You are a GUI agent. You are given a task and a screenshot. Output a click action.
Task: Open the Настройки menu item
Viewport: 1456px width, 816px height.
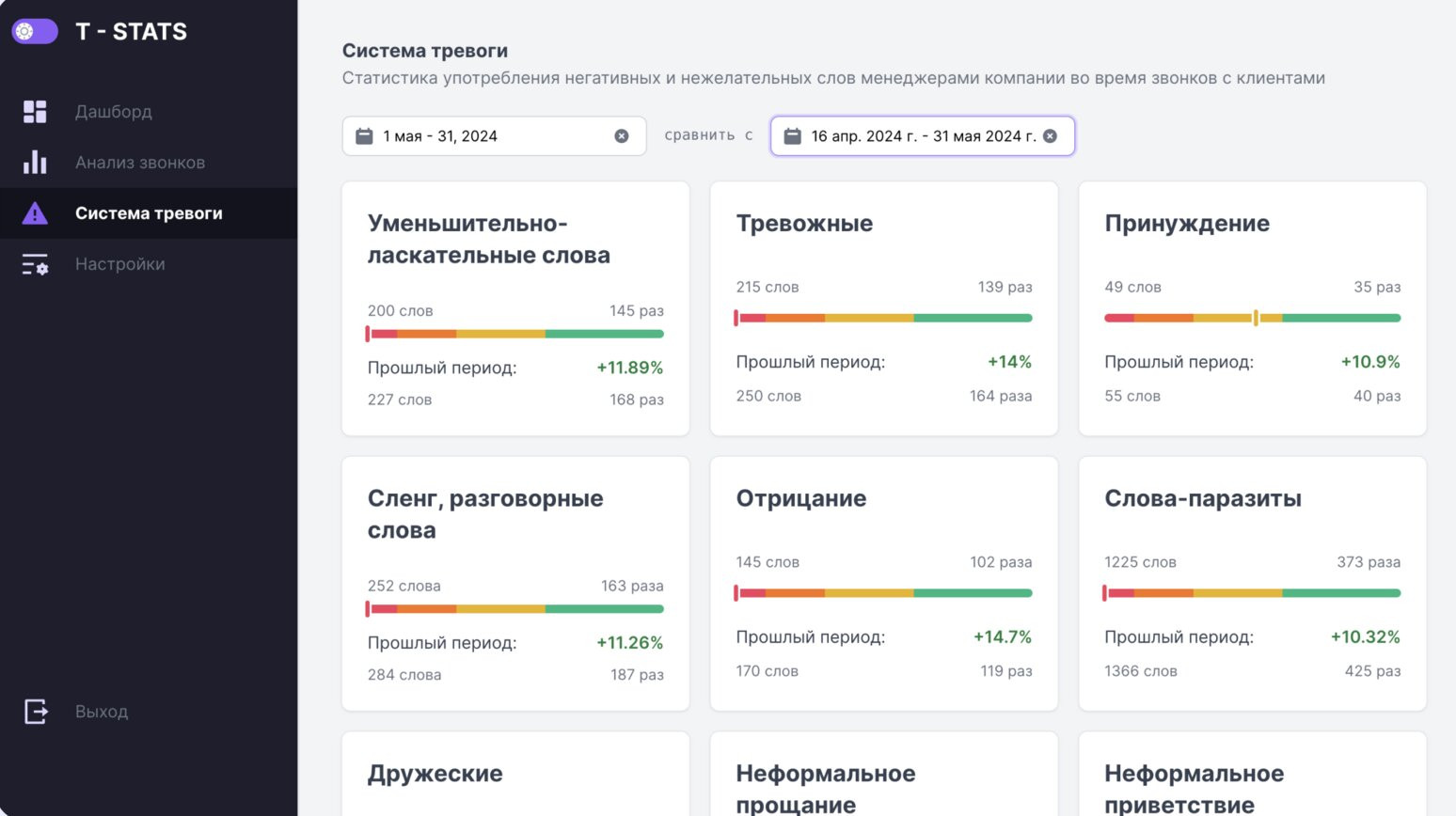tap(120, 265)
